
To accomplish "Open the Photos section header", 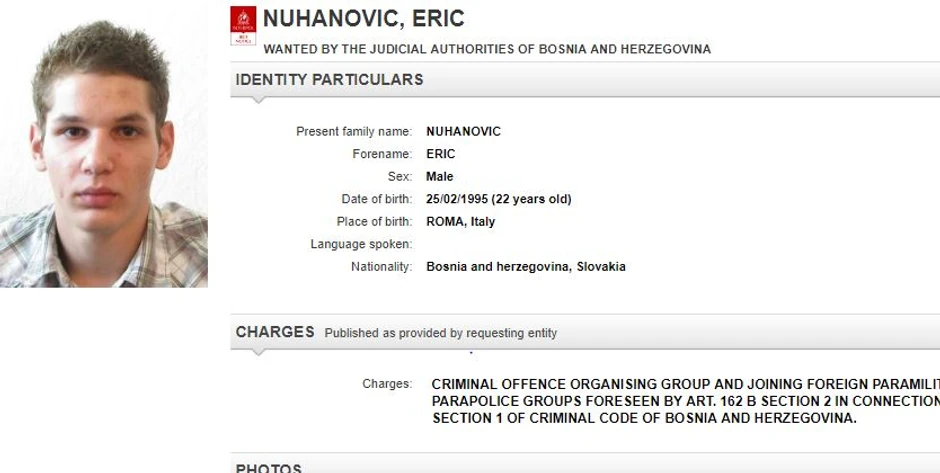I will [268, 467].
